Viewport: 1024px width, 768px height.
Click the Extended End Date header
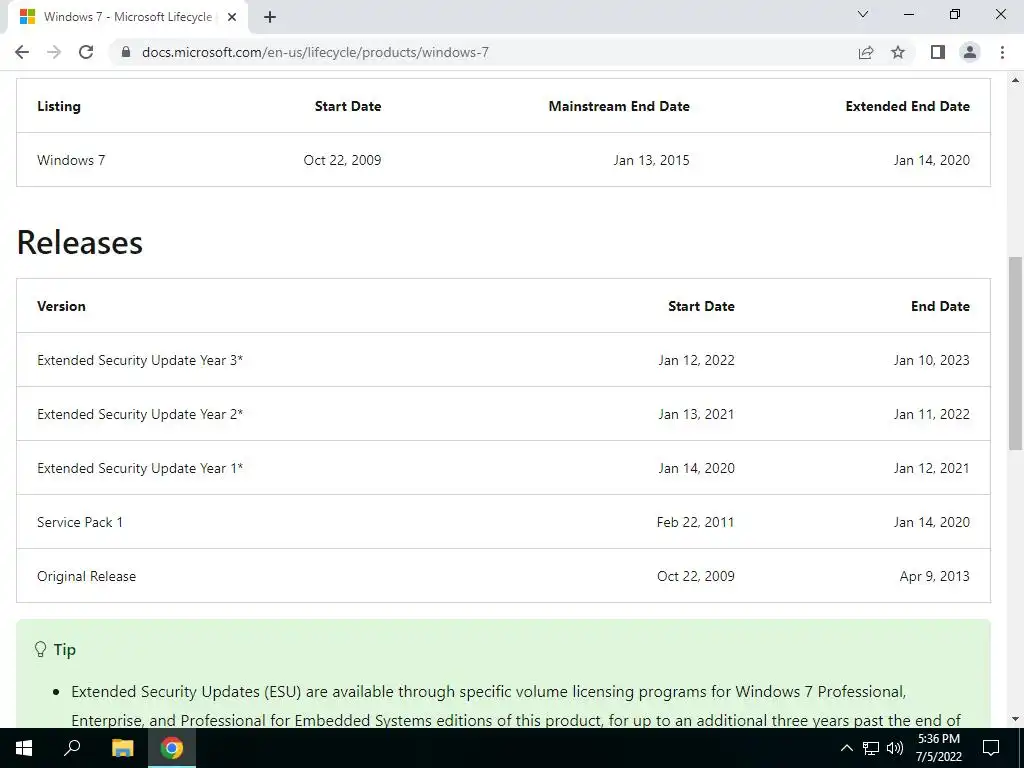point(907,106)
